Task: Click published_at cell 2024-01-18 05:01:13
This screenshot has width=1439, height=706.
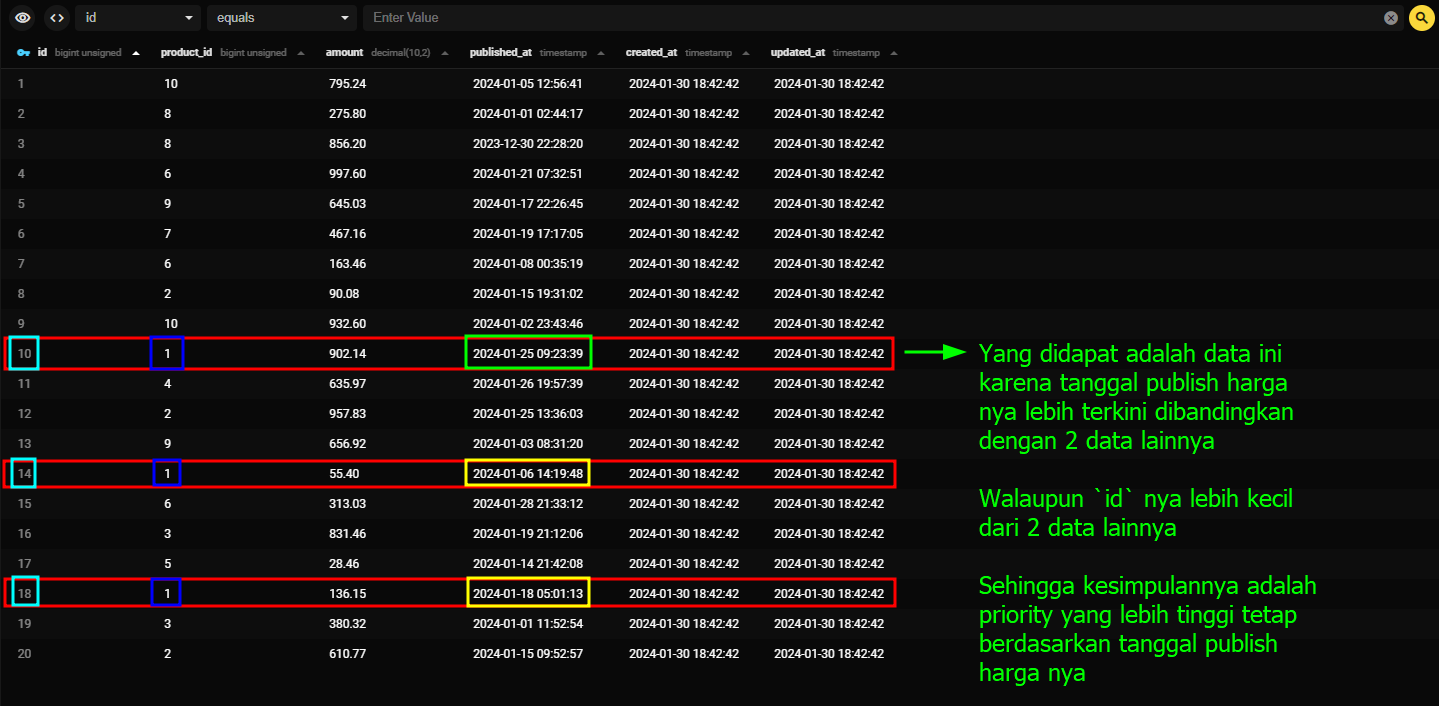Action: pos(527,593)
